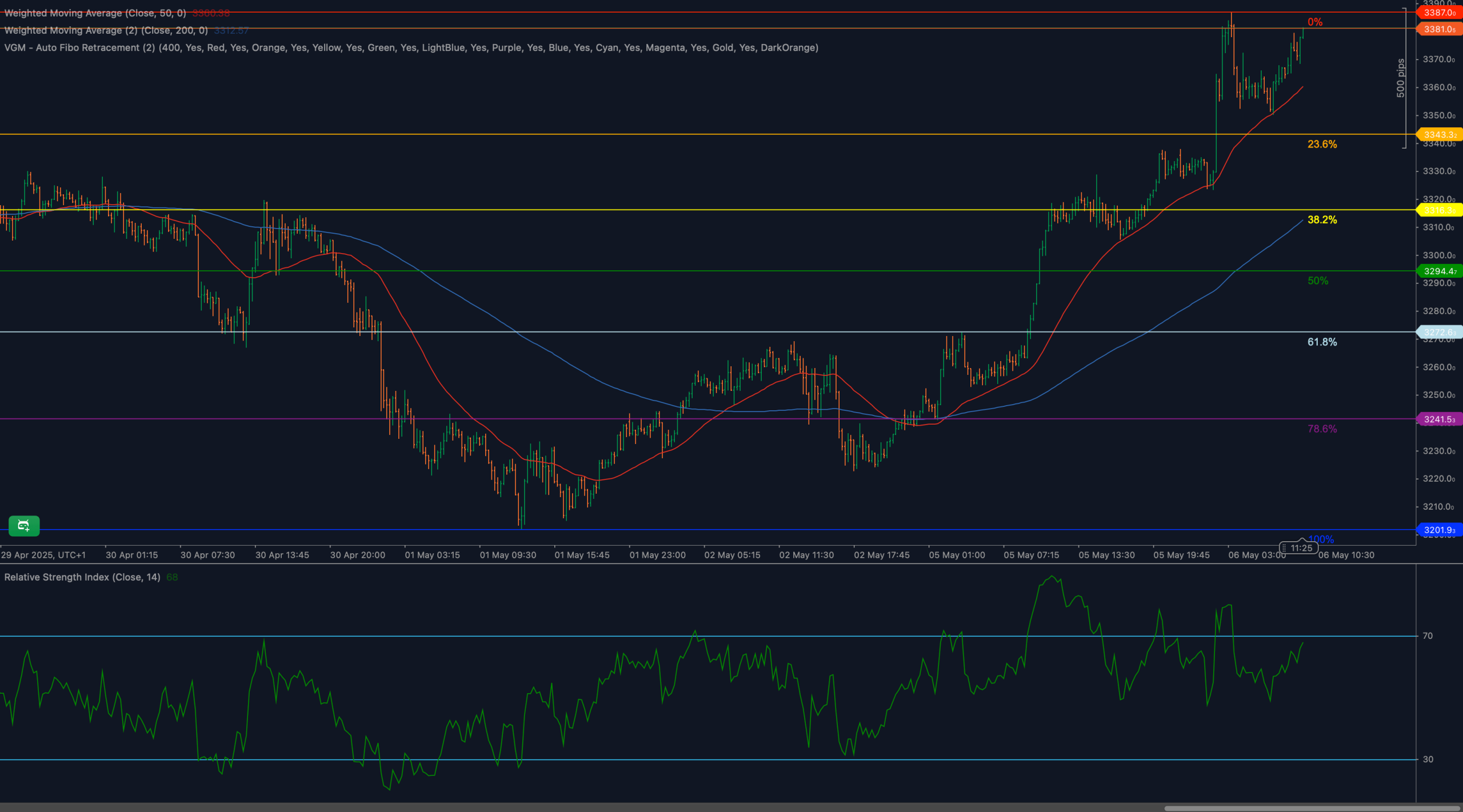1463x812 pixels.
Task: Click the 0% Fibonacci level label
Action: (x=1315, y=22)
